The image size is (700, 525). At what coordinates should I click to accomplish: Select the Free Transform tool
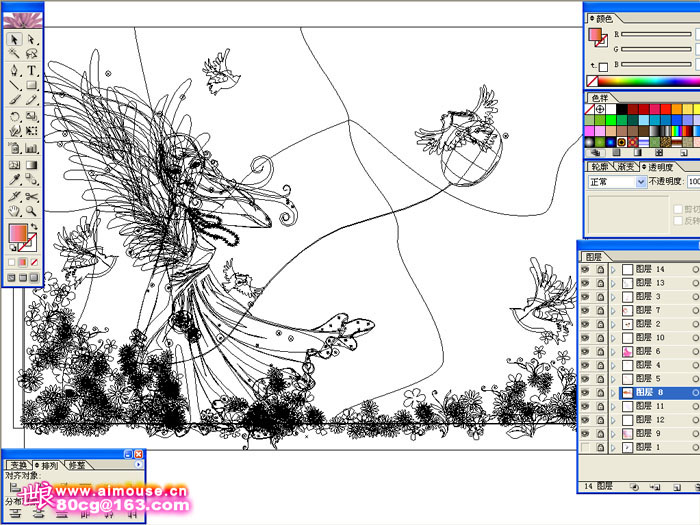(x=31, y=131)
